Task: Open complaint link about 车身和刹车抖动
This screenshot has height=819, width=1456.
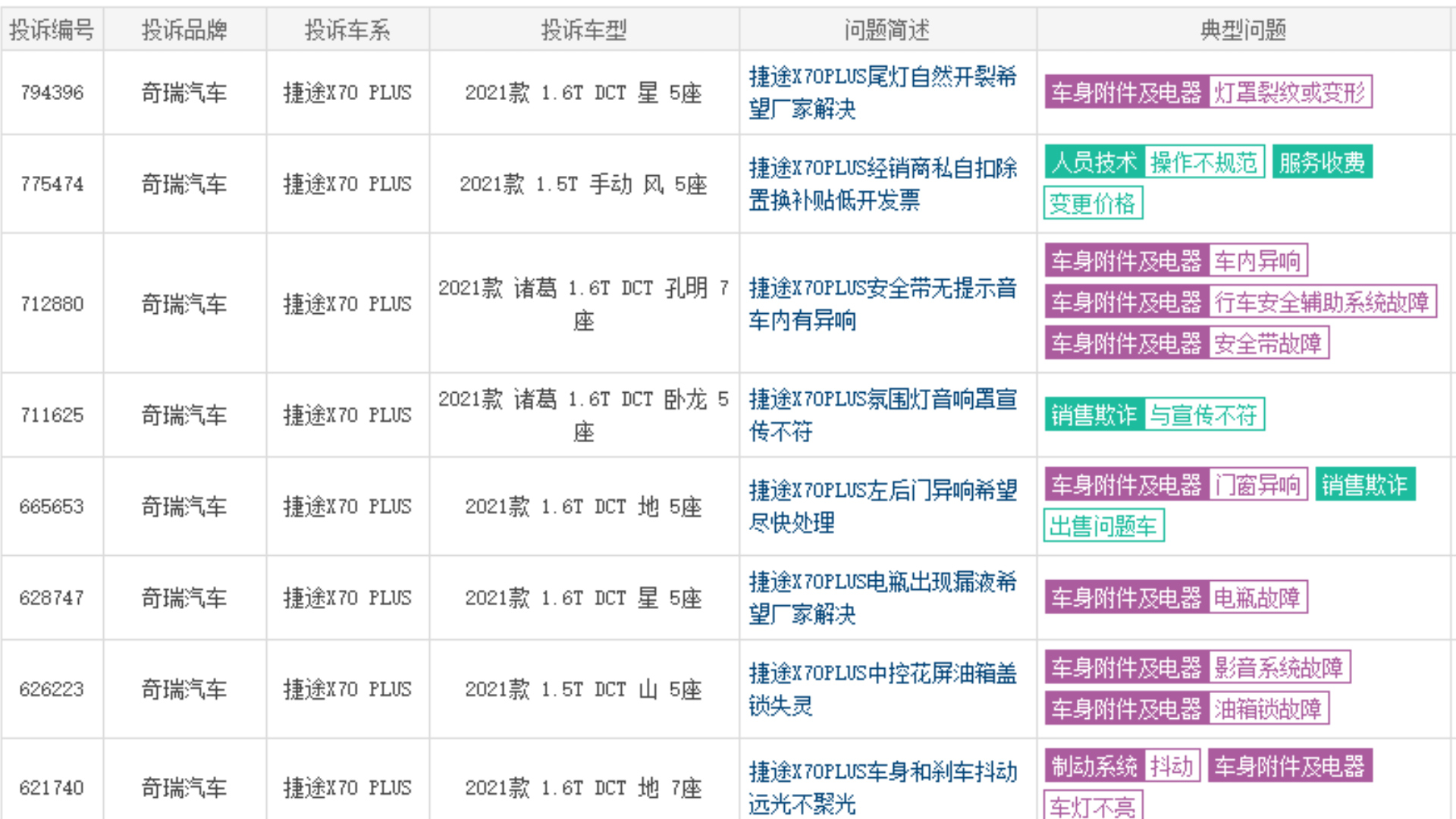Action: click(883, 787)
